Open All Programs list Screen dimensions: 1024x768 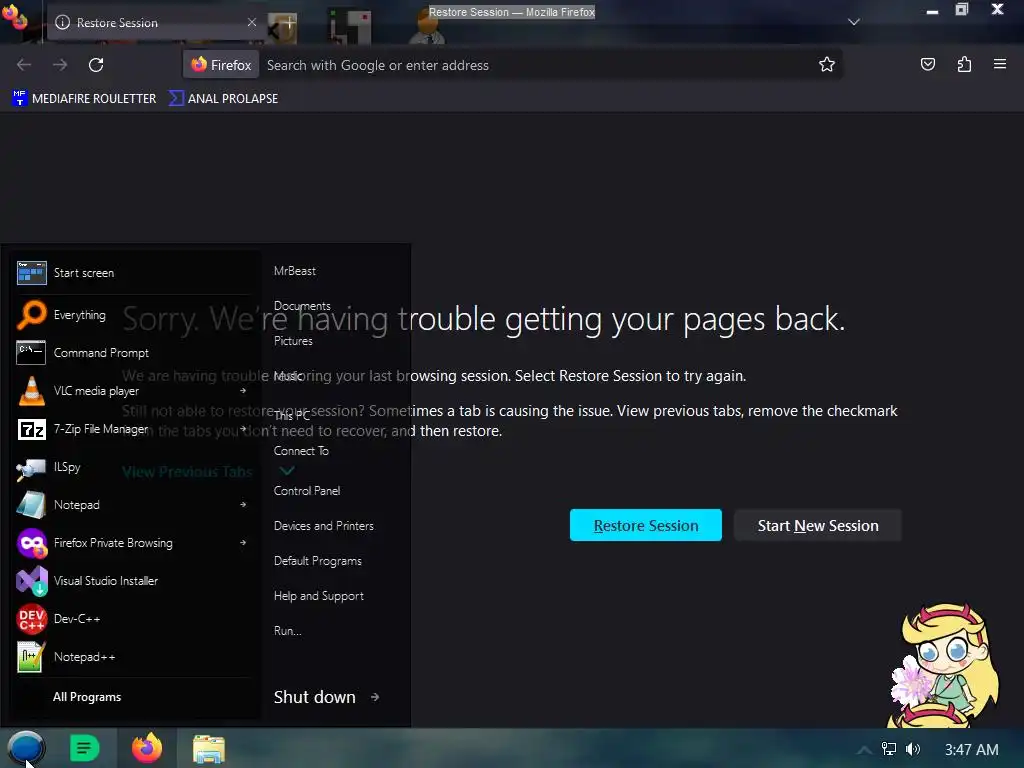(87, 697)
